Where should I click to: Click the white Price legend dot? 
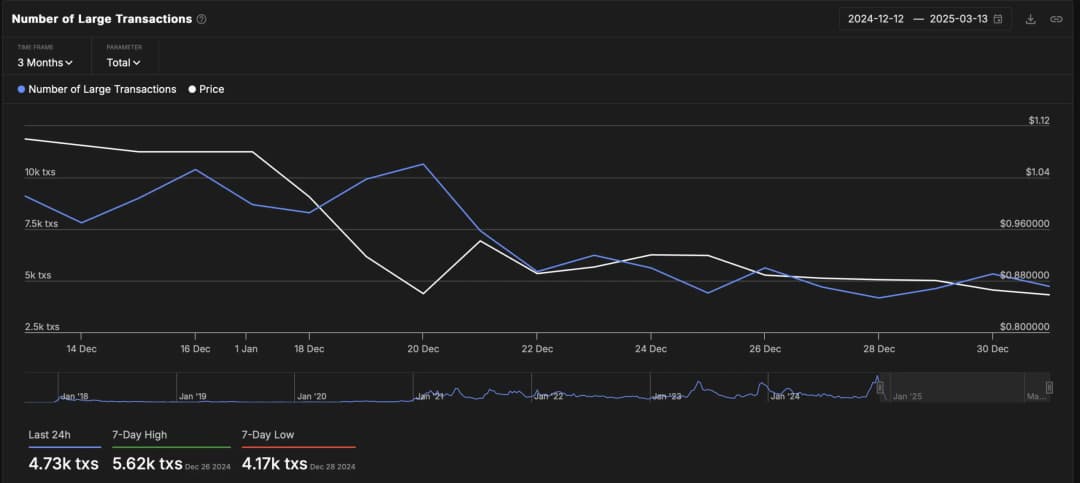192,89
